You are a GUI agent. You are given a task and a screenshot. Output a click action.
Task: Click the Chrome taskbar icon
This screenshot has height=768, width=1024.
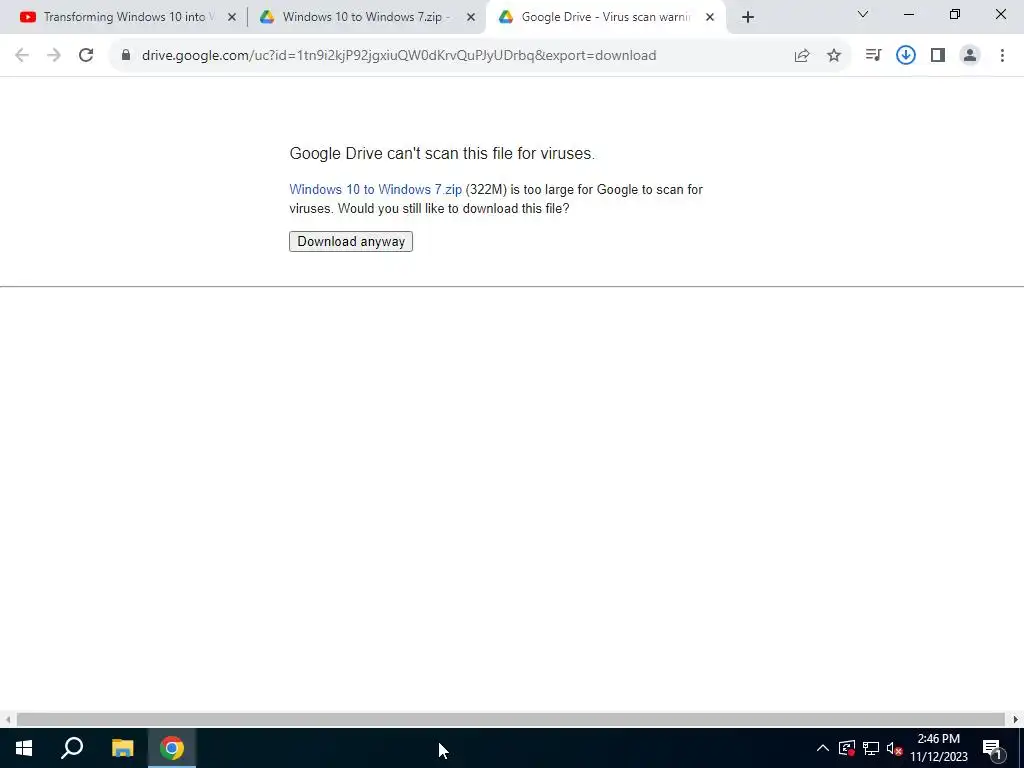click(172, 748)
